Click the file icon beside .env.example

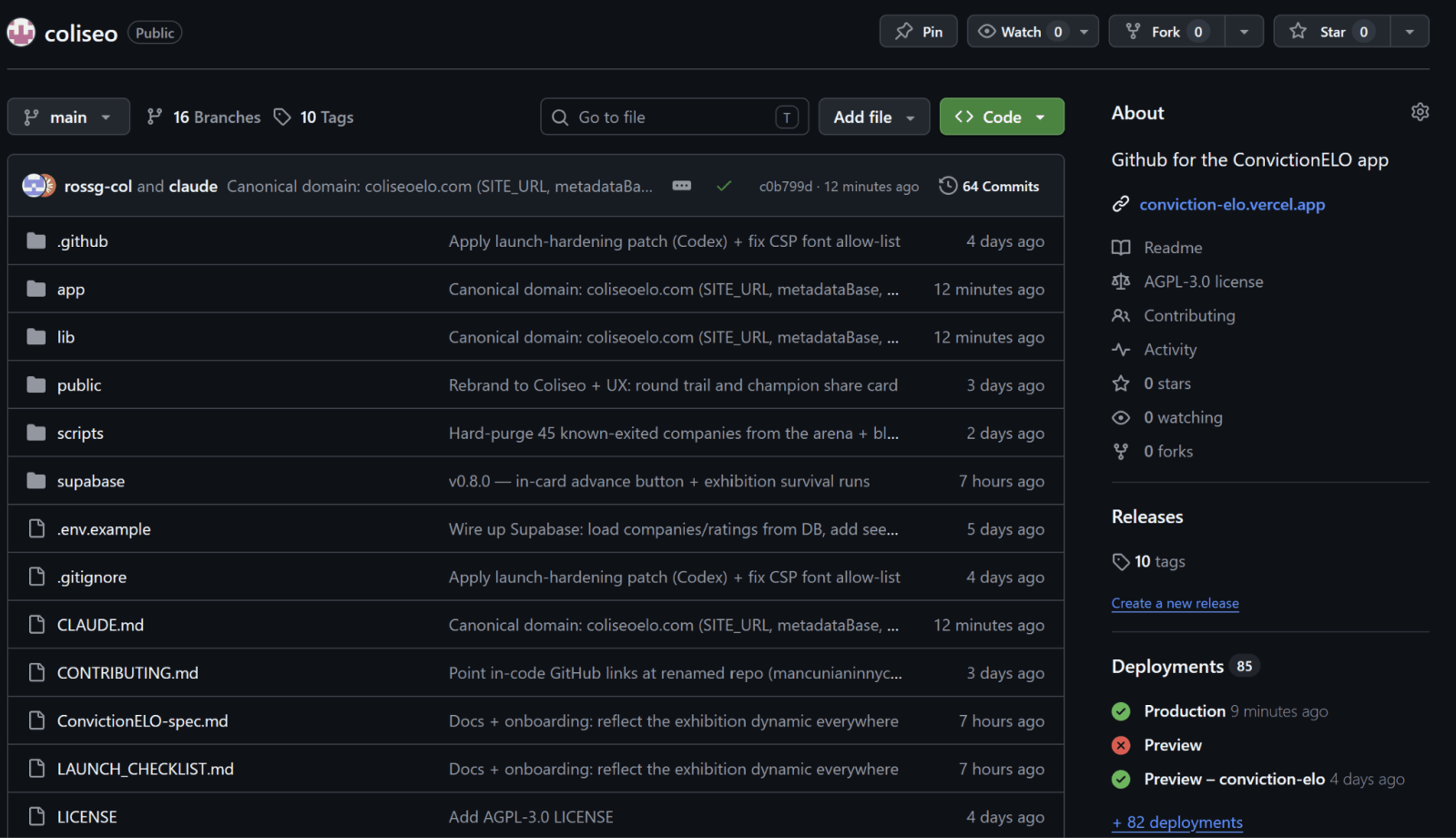[x=36, y=528]
